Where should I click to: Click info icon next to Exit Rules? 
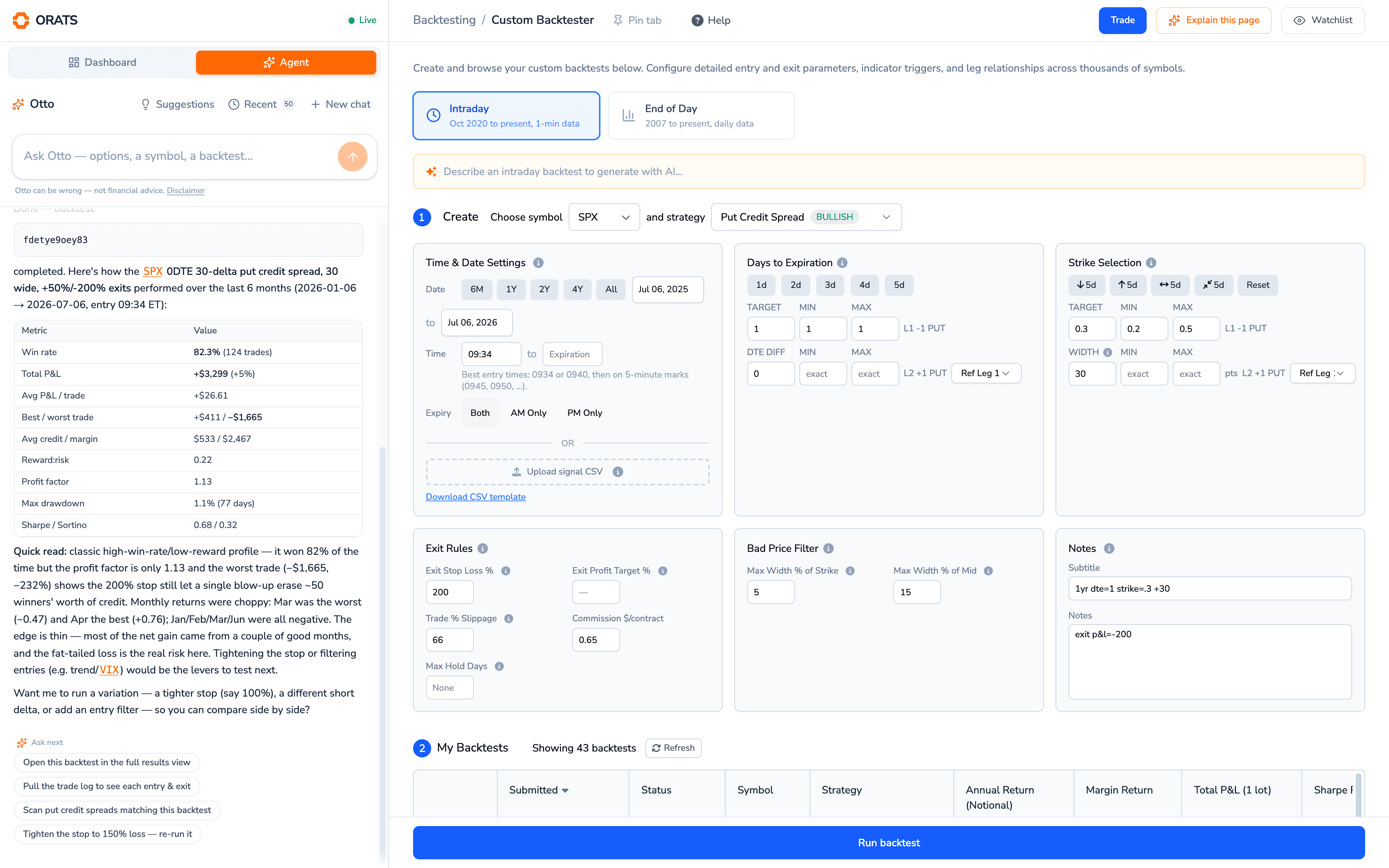tap(483, 548)
